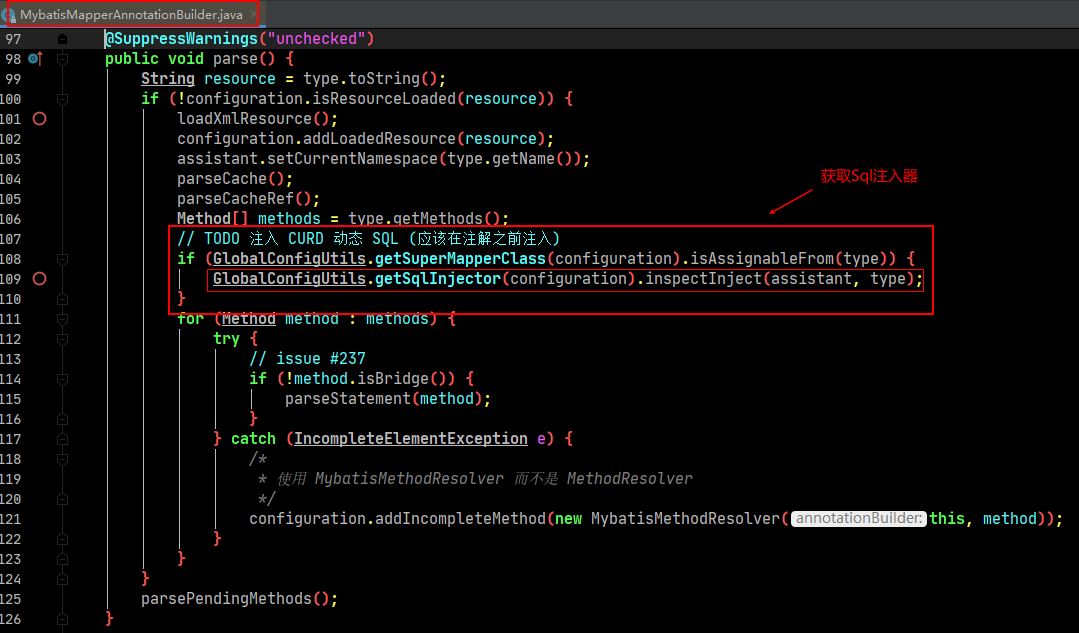Click the loadXmlResource() call

pyautogui.click(x=257, y=118)
